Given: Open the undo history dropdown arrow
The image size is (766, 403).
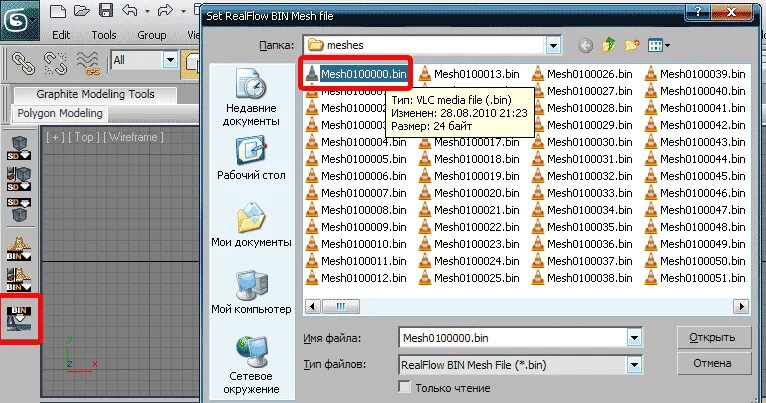Looking at the screenshot, I should point(147,11).
